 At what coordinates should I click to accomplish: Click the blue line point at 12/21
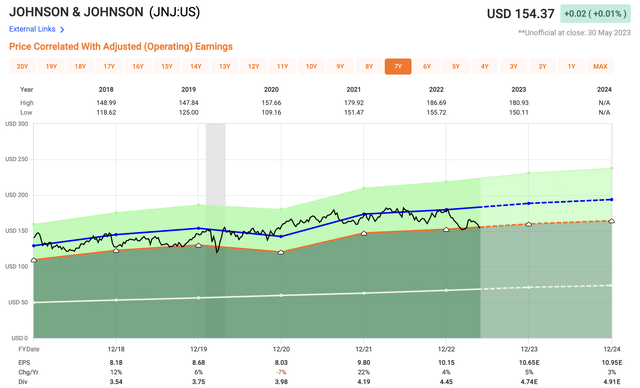[364, 214]
